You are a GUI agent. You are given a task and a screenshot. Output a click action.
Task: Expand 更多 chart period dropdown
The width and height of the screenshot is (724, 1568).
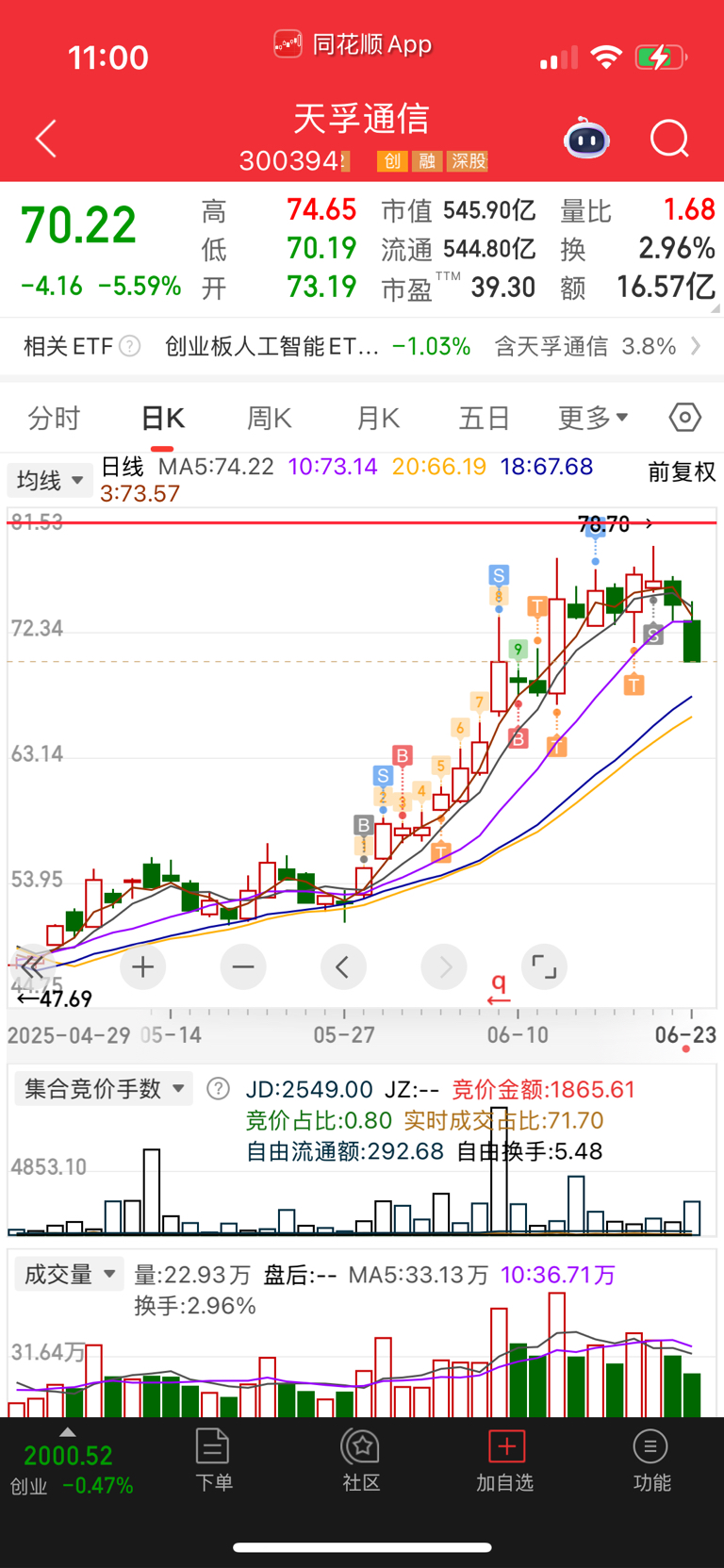593,418
